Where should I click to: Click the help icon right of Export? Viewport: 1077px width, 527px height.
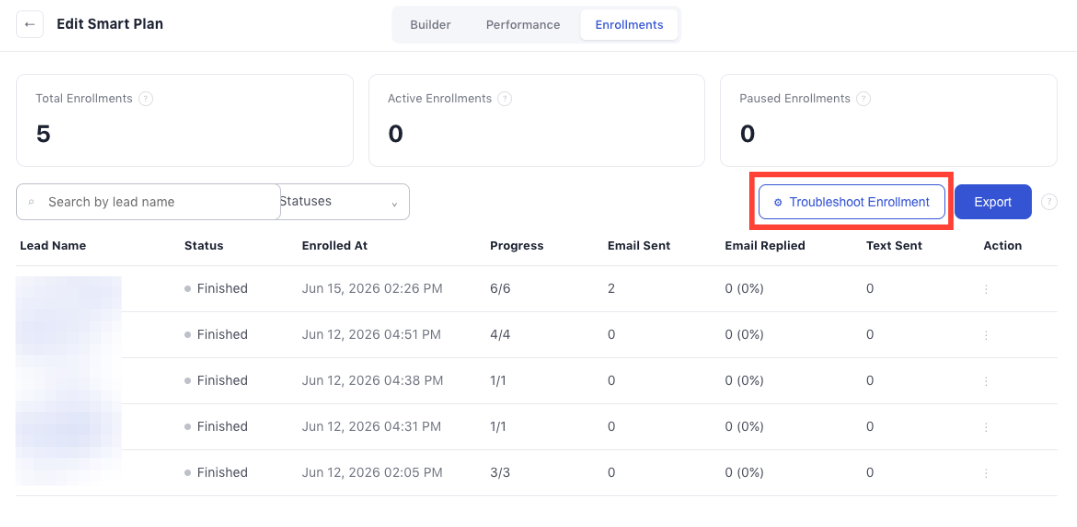click(x=1049, y=202)
